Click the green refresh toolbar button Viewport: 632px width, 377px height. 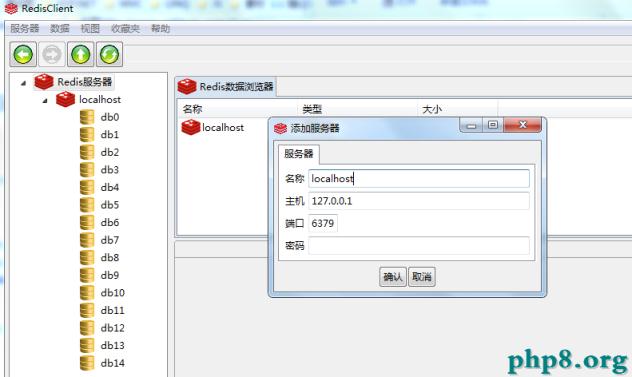(x=109, y=54)
